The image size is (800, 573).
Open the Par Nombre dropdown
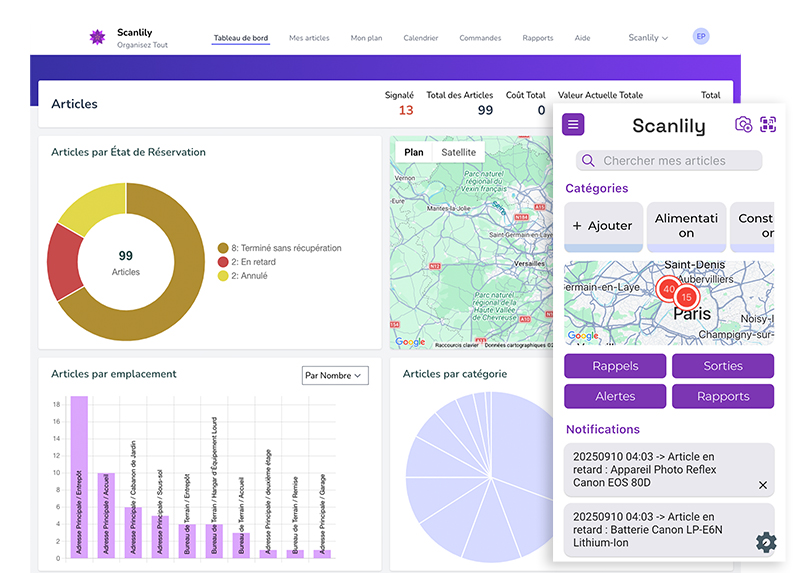(x=335, y=375)
